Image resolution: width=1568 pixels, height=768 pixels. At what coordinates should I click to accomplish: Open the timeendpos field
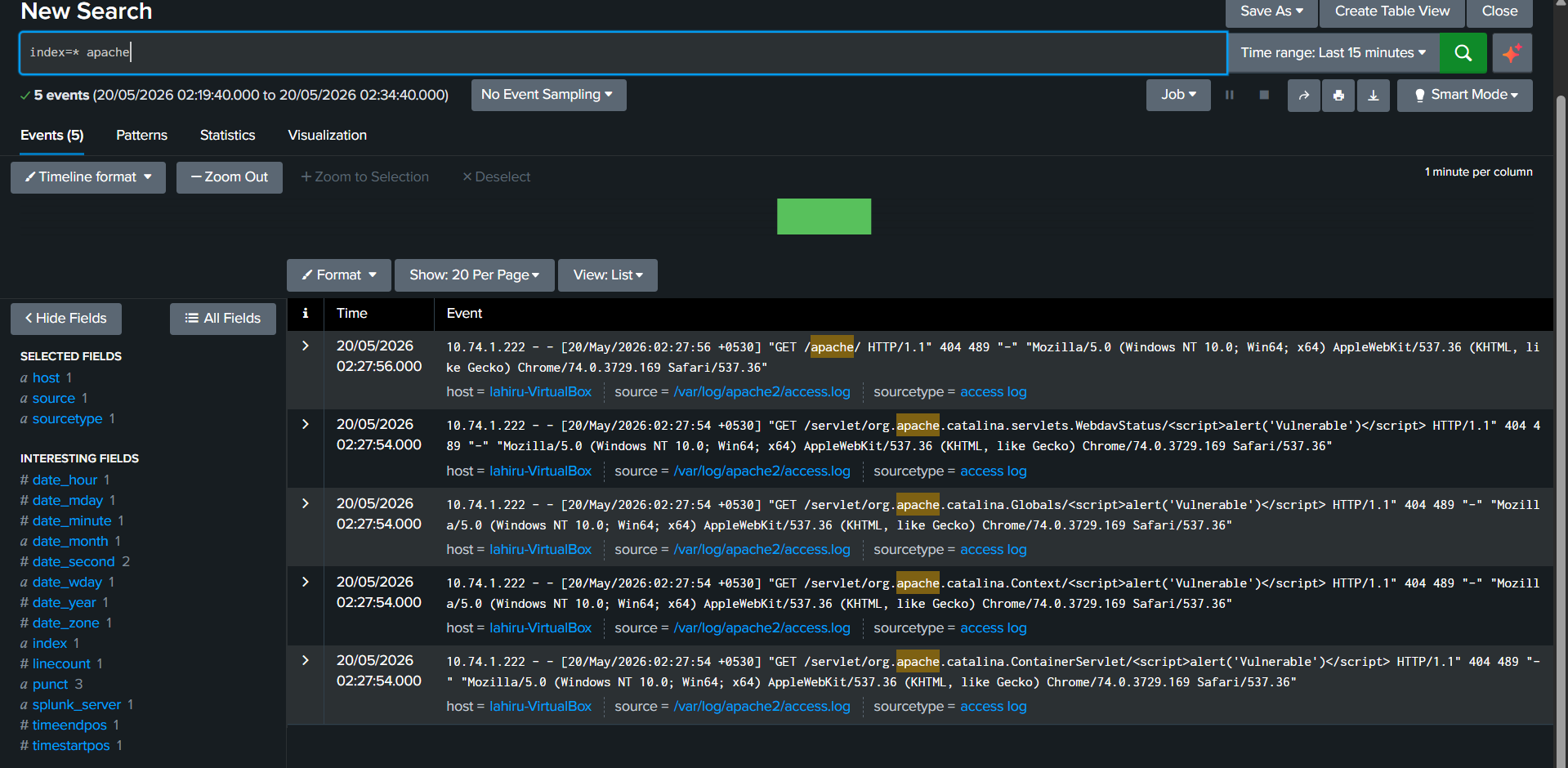coord(69,726)
